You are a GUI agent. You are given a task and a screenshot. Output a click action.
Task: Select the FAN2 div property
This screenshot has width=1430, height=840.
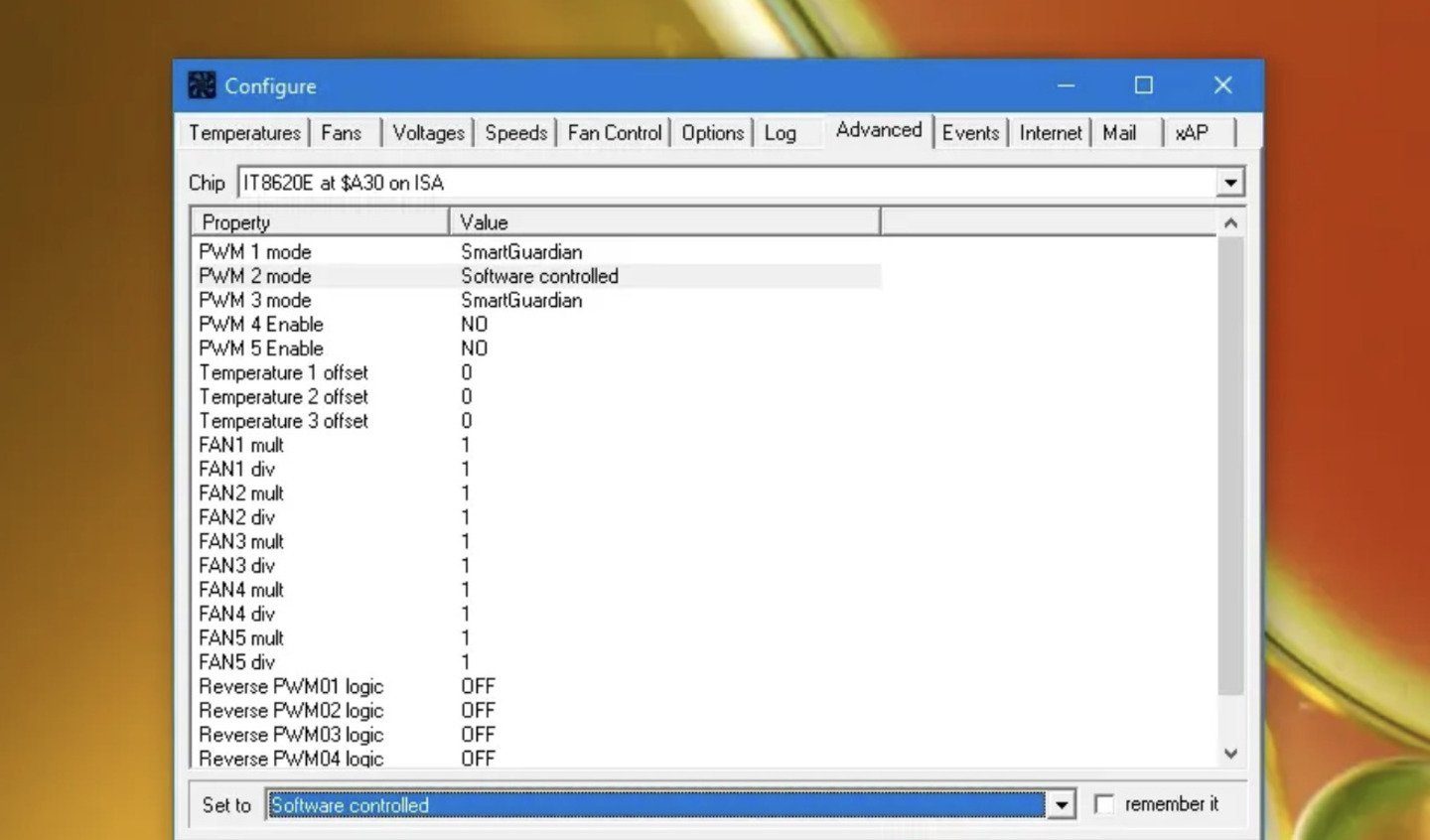(236, 517)
